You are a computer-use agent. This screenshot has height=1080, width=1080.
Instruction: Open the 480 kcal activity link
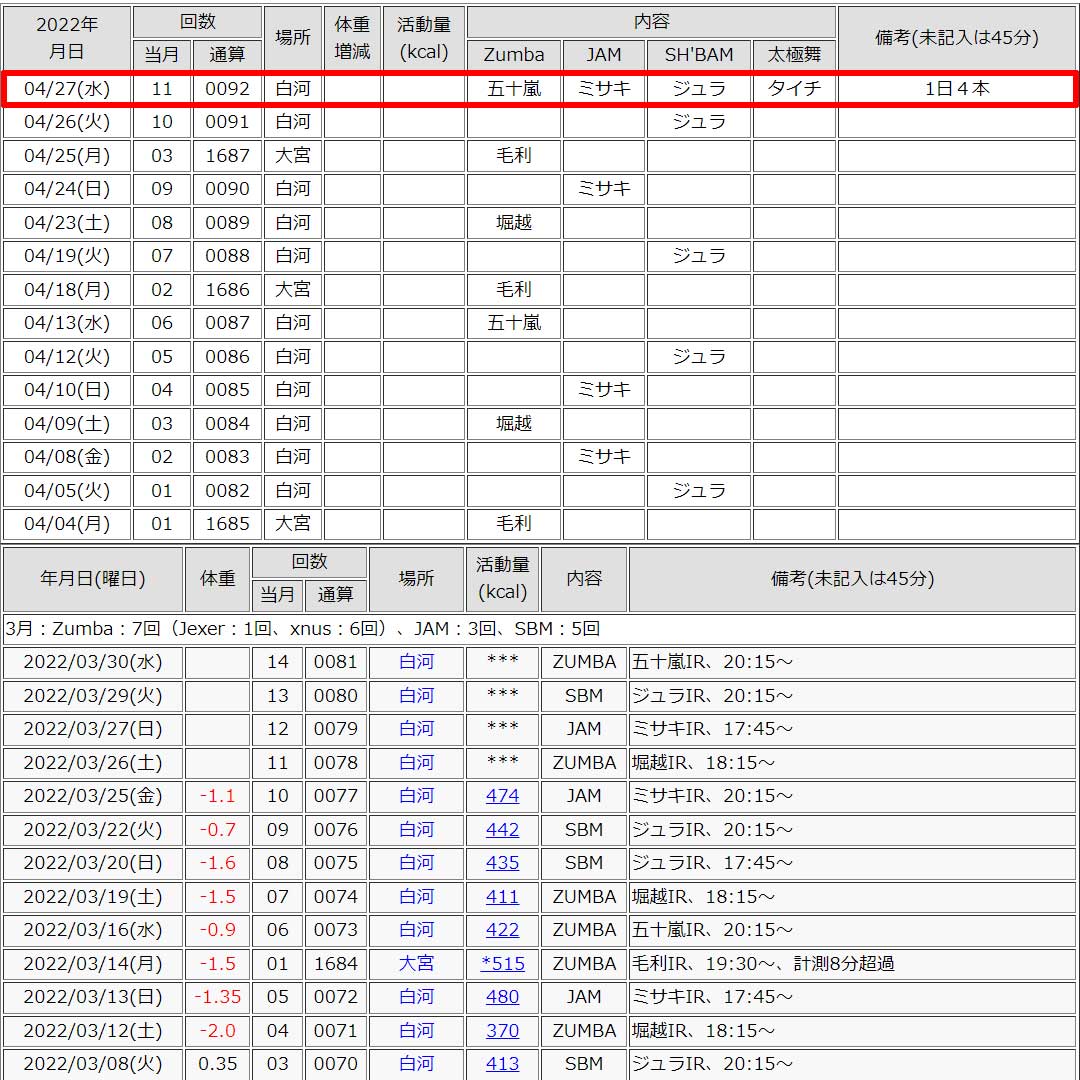pos(502,997)
